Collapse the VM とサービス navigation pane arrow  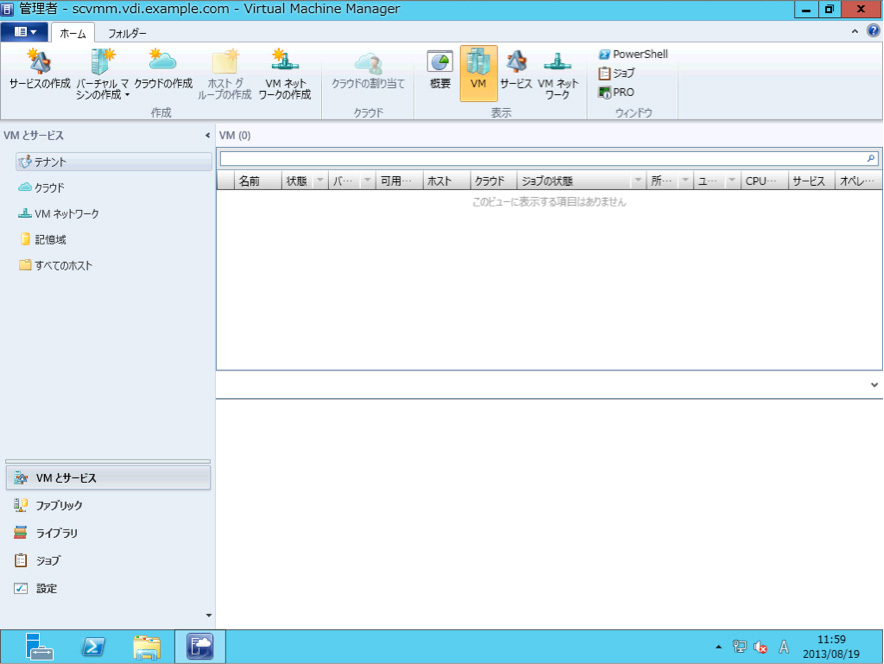[x=207, y=135]
